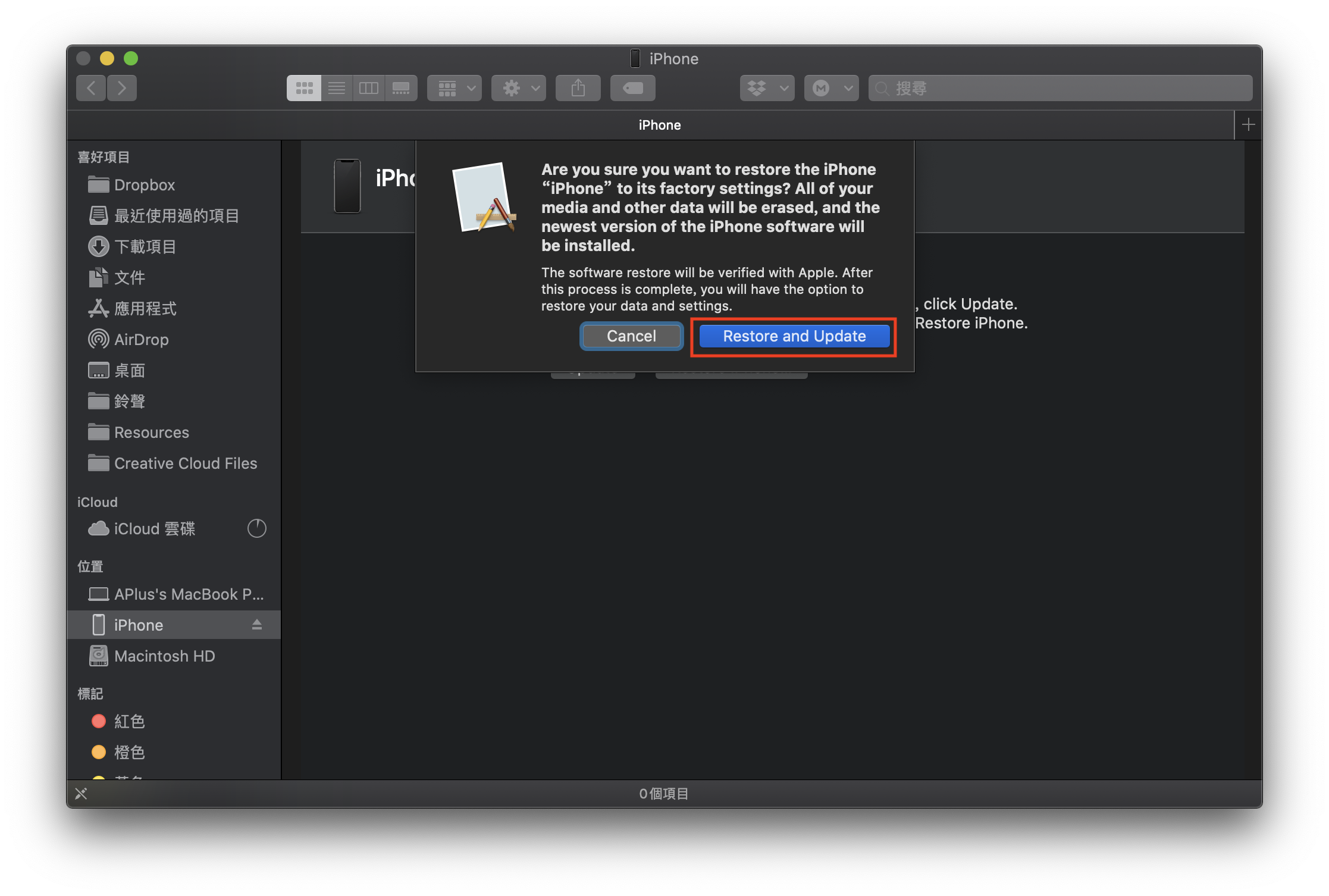Open 鈴聲 folder in sidebar

pos(174,402)
